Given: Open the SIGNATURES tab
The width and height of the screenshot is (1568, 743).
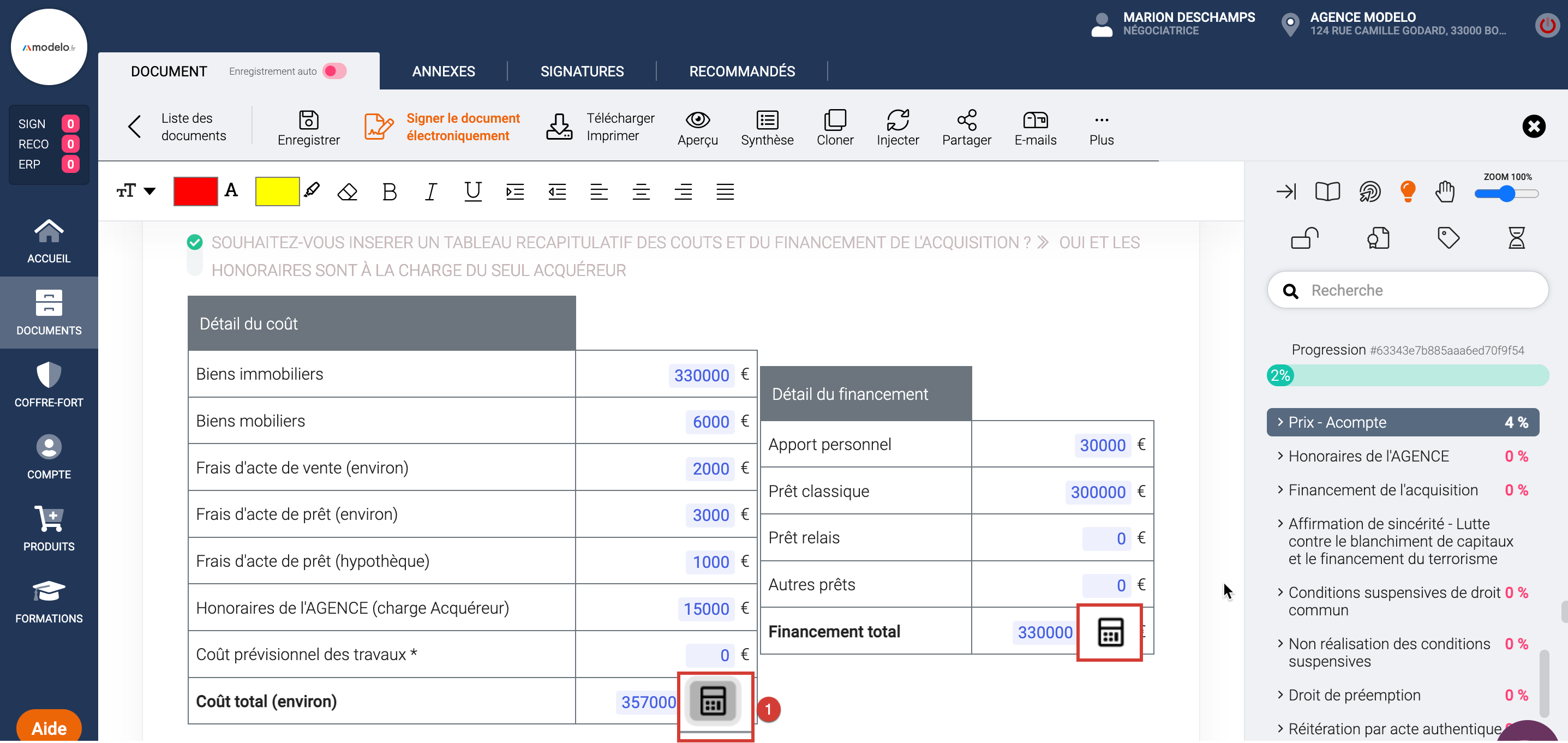Looking at the screenshot, I should coord(581,71).
